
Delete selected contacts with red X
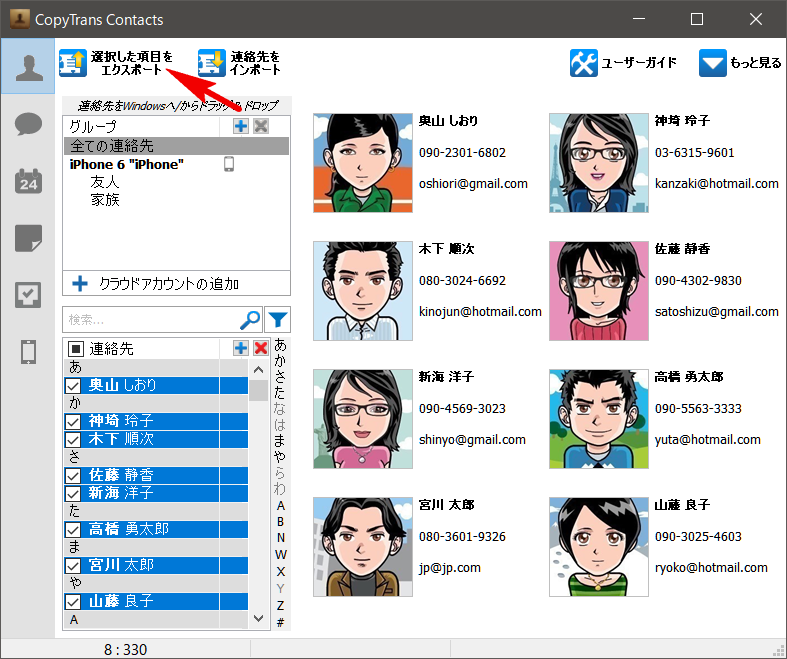point(261,348)
